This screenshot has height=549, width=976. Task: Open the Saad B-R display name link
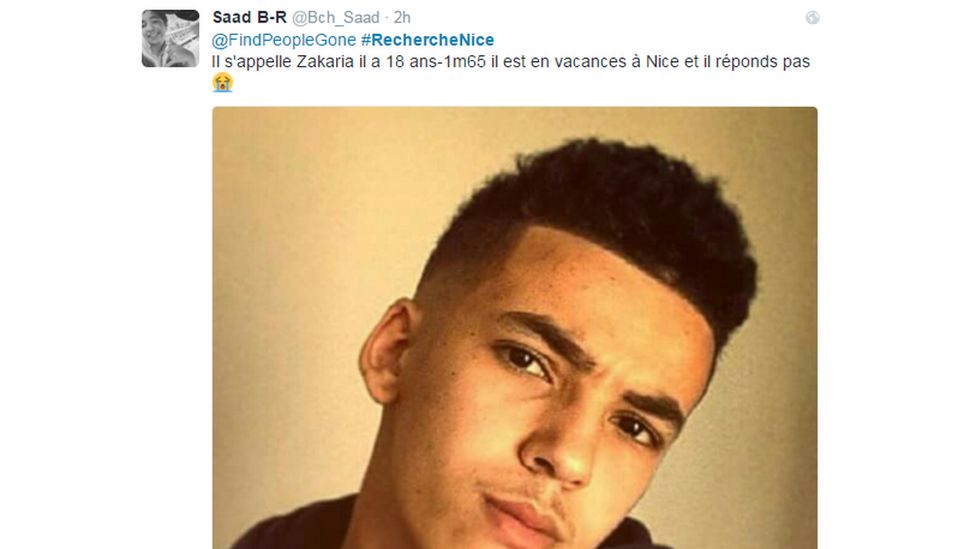tap(250, 17)
